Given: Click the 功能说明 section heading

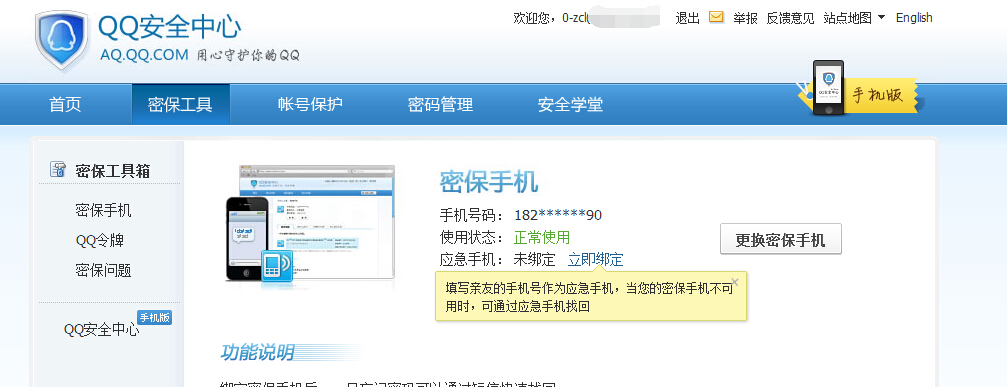Looking at the screenshot, I should click(257, 352).
